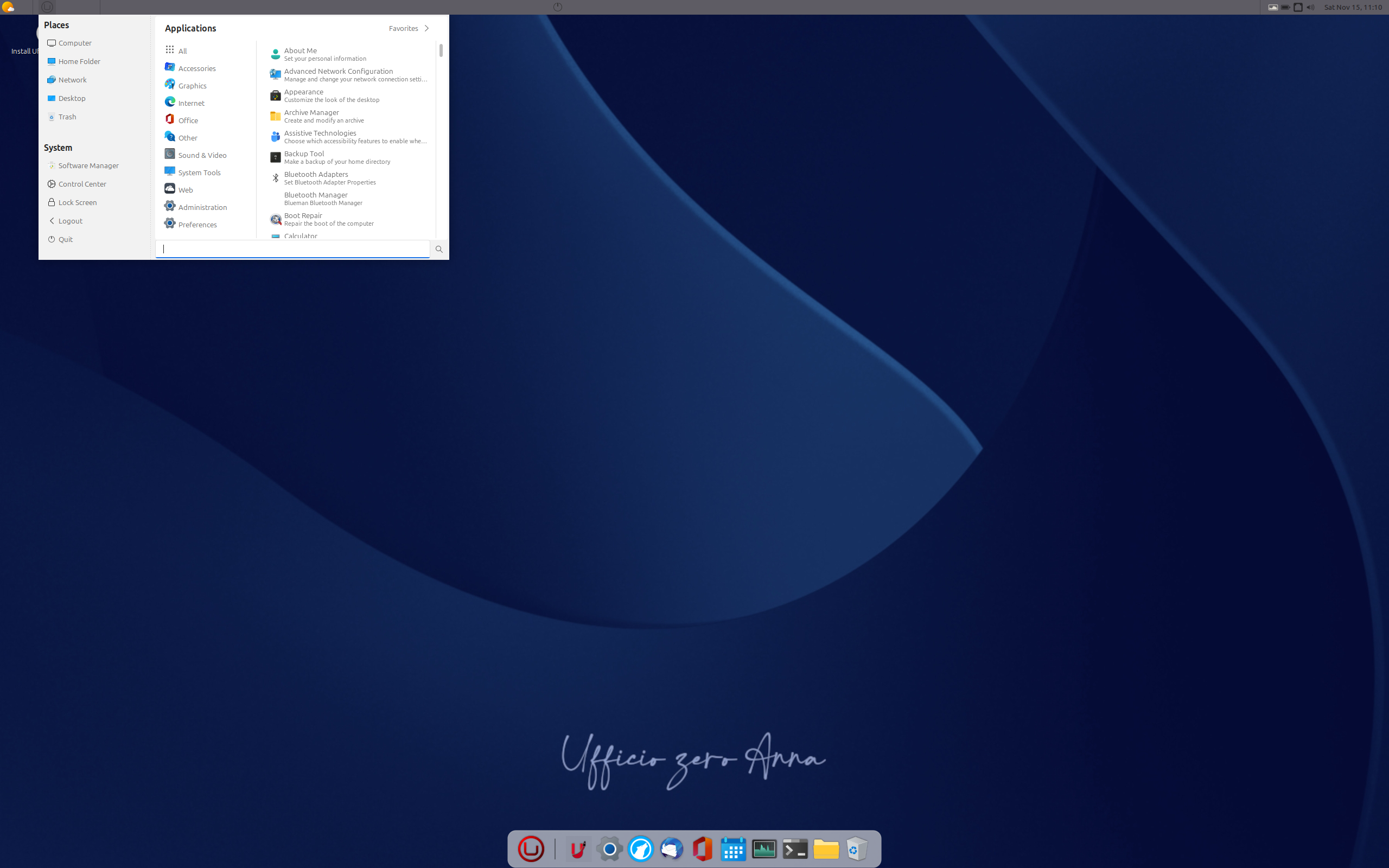This screenshot has width=1389, height=868.
Task: Open the volume indicator in system tray
Action: click(x=1310, y=7)
